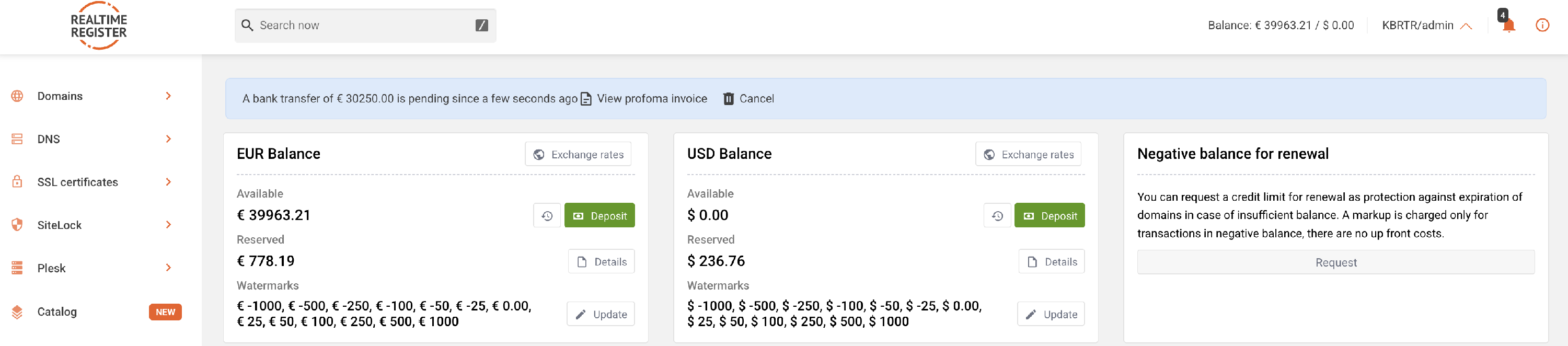
Task: Click the Realtime Register logo
Action: coord(99,26)
